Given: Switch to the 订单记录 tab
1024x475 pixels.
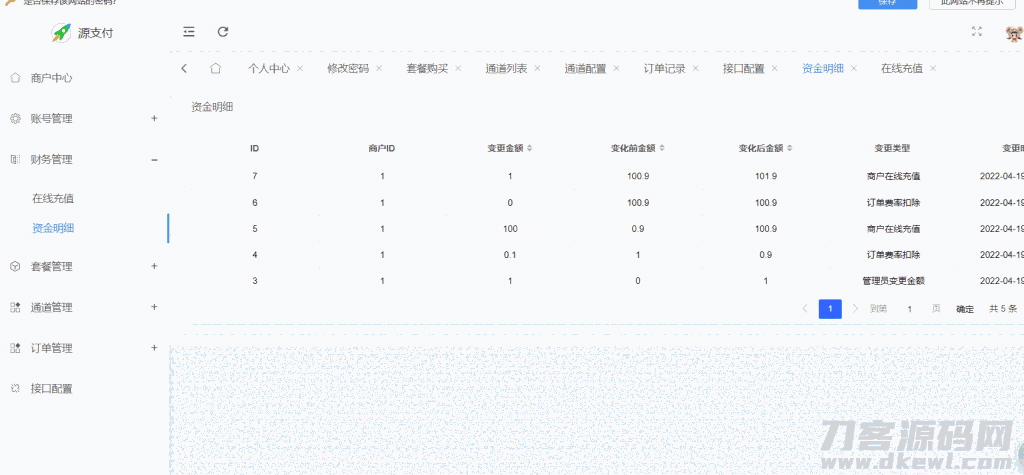Looking at the screenshot, I should point(664,69).
